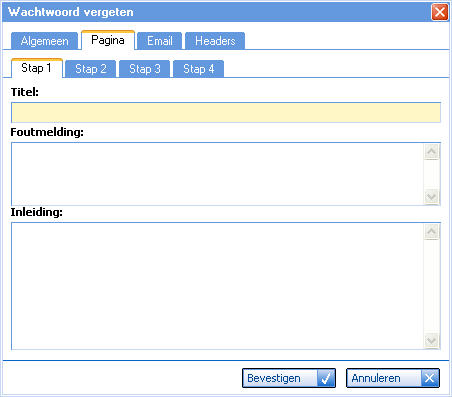Close the Wachtwoord vergeten dialog
This screenshot has height=397, width=452.
pos(440,12)
